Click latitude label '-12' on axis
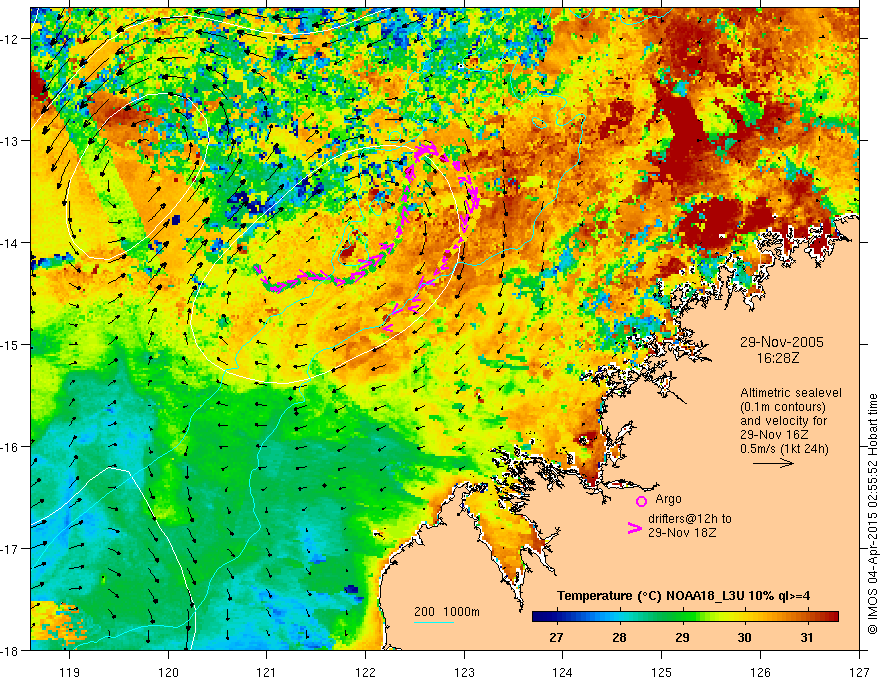Viewport: 880px width, 680px height. click(11, 39)
